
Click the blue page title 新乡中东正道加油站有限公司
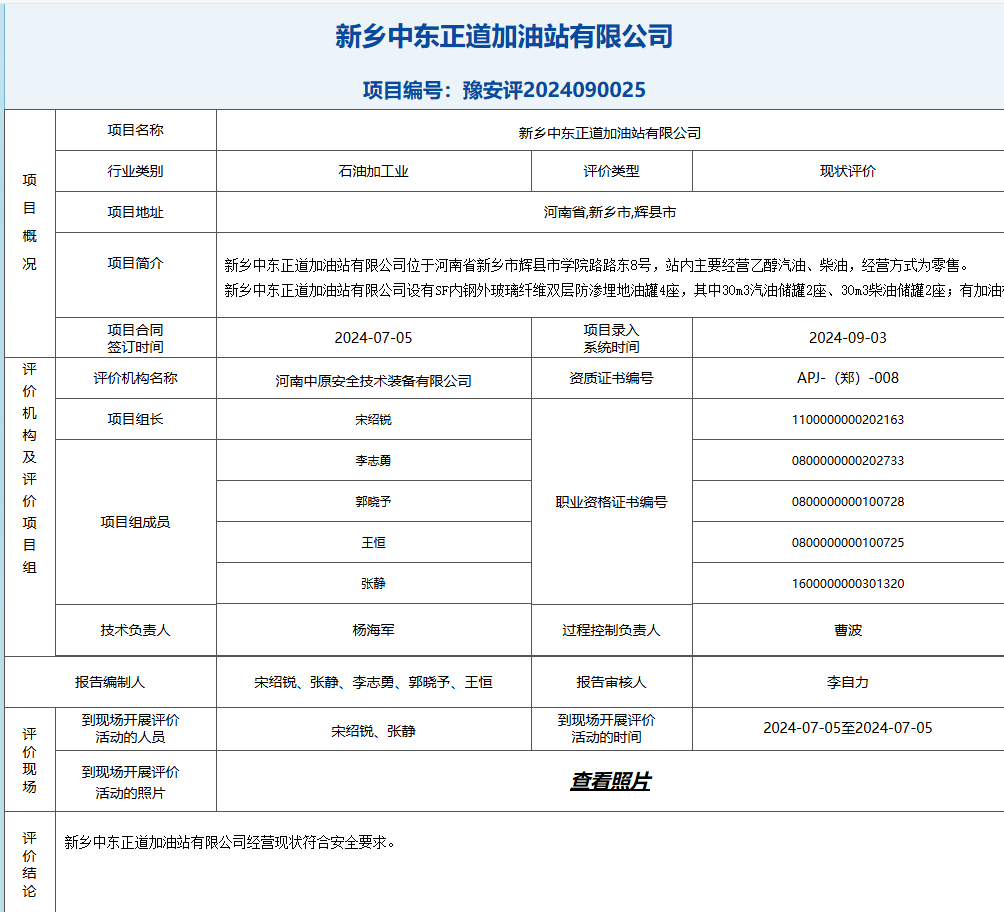tap(504, 37)
